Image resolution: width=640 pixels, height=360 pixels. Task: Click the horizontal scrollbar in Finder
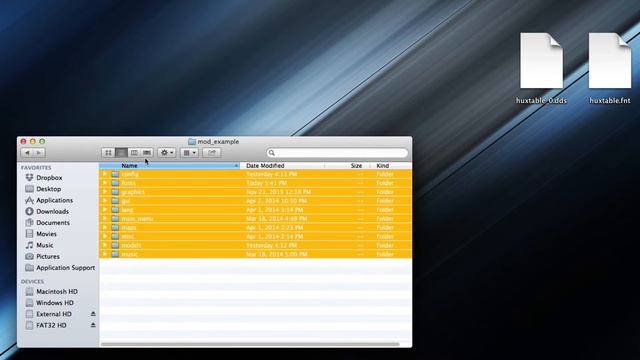point(250,344)
